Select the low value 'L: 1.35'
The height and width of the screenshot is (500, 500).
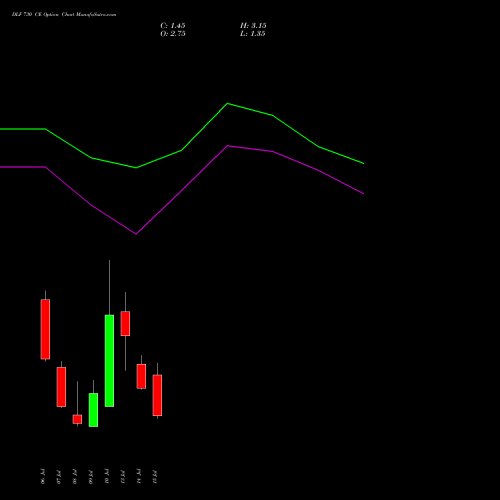[253, 34]
